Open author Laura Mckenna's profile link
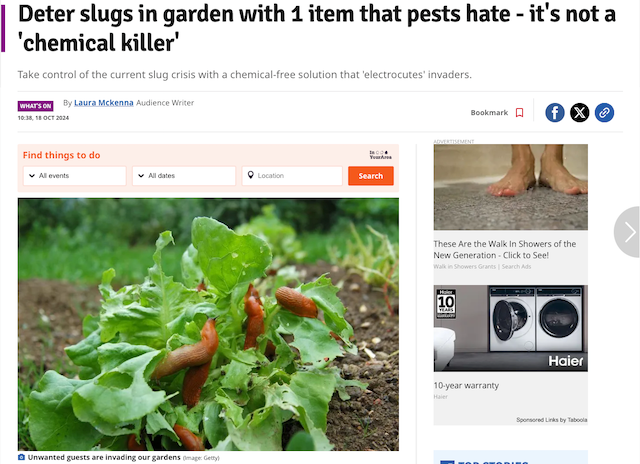Image resolution: width=640 pixels, height=464 pixels. pyautogui.click(x=104, y=103)
